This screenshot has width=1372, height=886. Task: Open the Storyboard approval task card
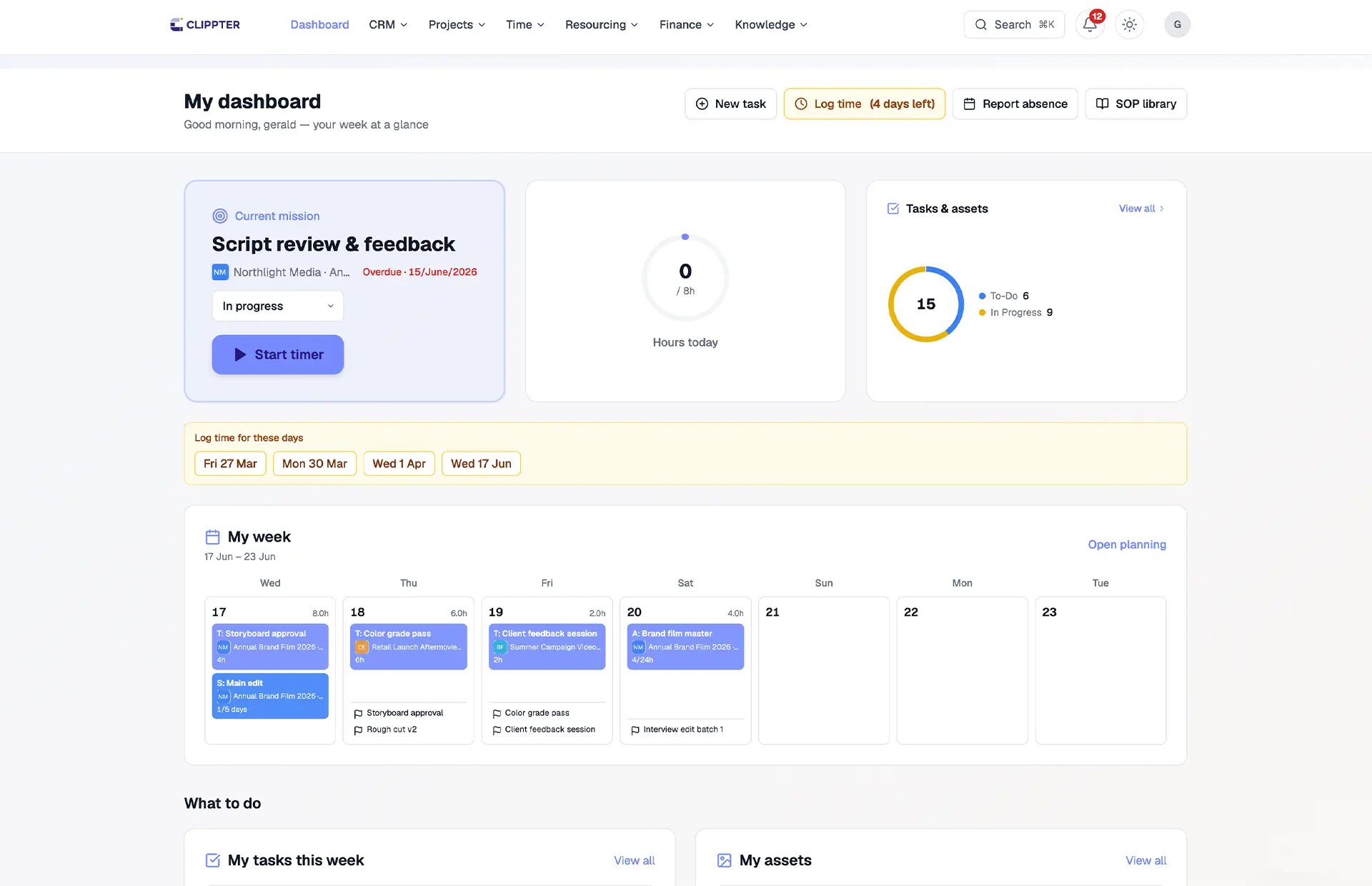coord(270,647)
